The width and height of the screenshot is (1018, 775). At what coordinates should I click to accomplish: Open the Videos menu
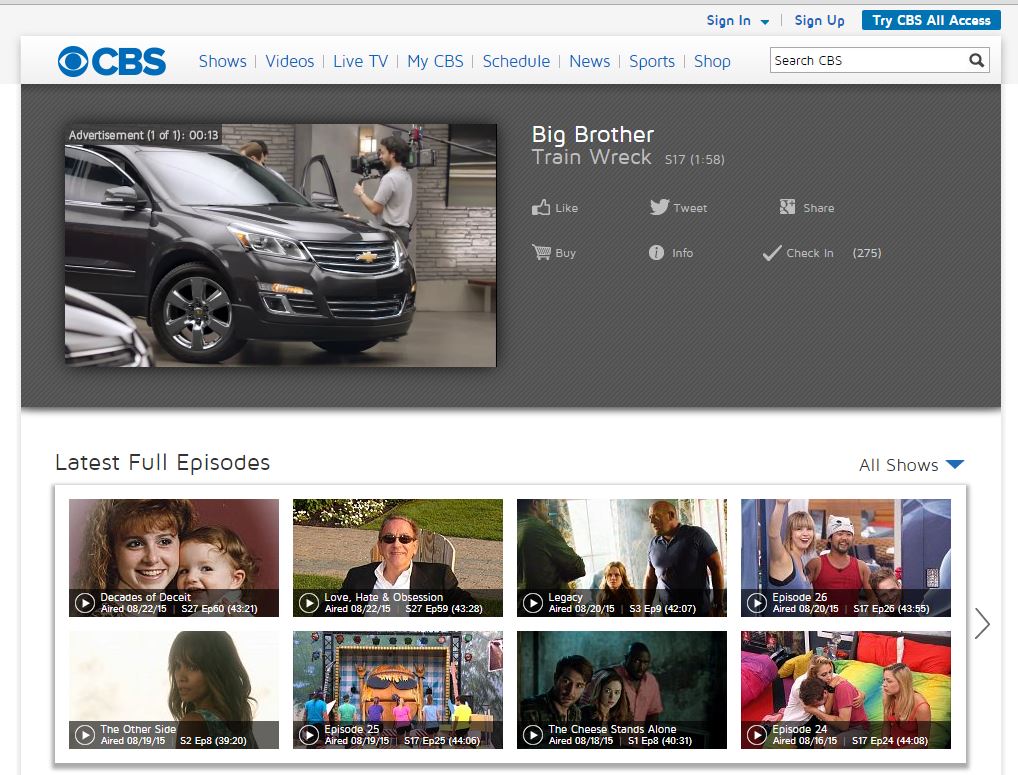pyautogui.click(x=290, y=61)
